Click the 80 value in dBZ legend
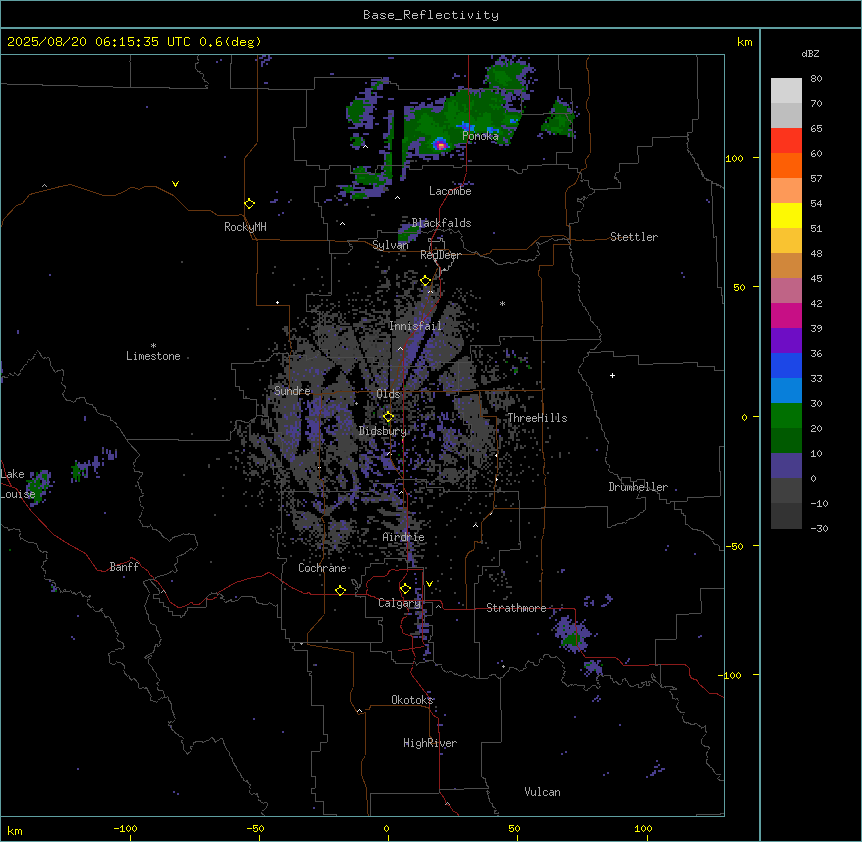Image resolution: width=862 pixels, height=842 pixels. pyautogui.click(x=816, y=79)
